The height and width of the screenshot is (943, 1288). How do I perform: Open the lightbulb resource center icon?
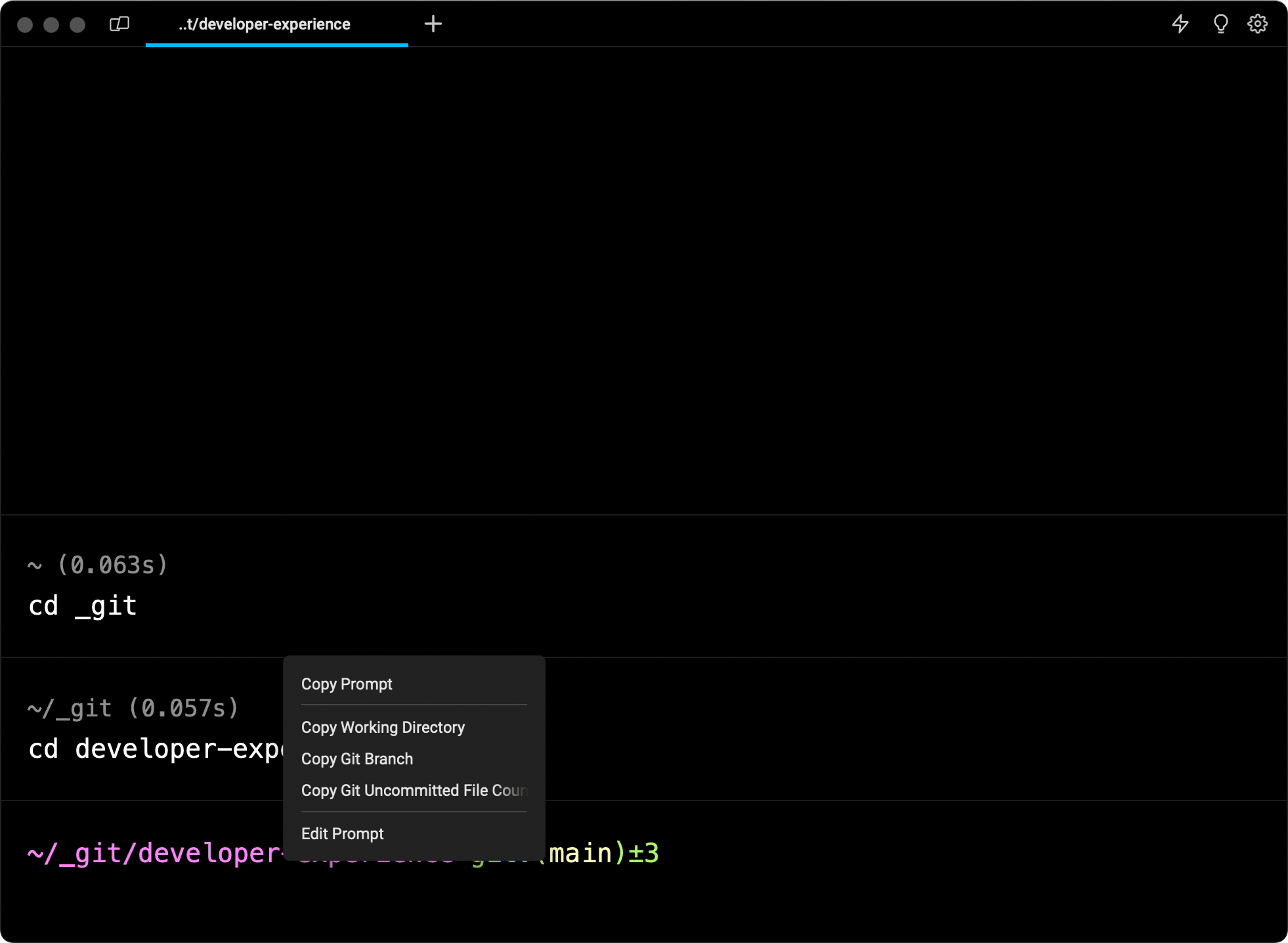tap(1220, 24)
